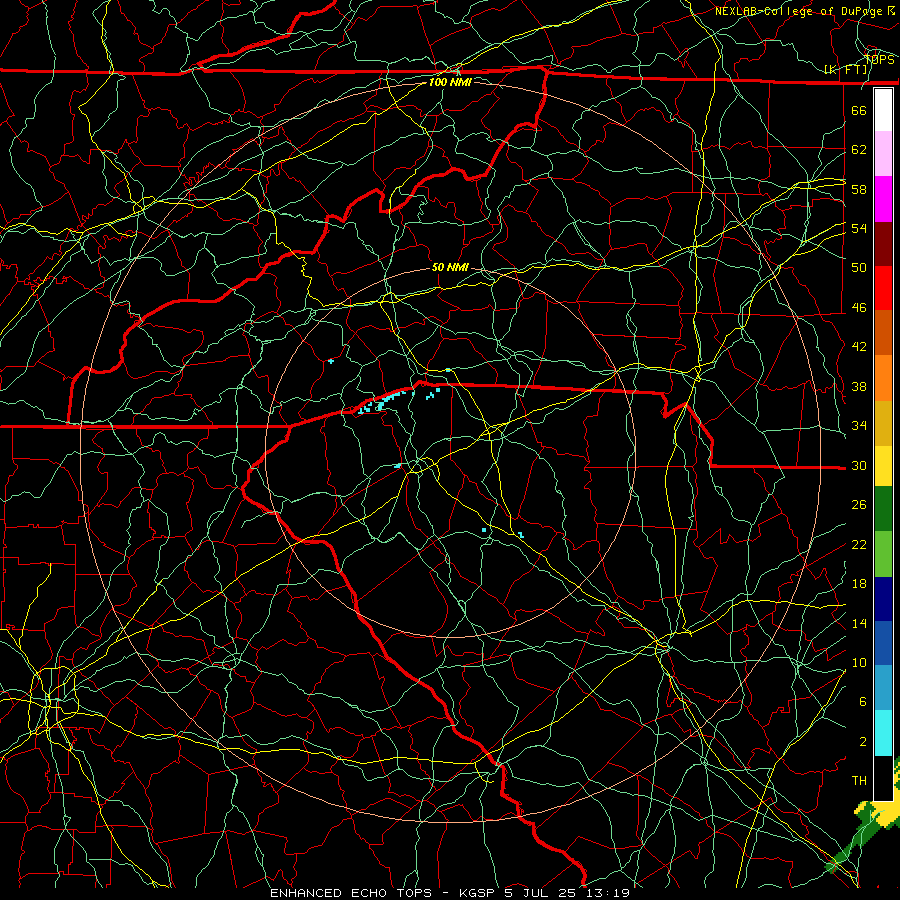Click the black TH legend swatch
Viewport: 900px width, 900px height.
click(883, 778)
